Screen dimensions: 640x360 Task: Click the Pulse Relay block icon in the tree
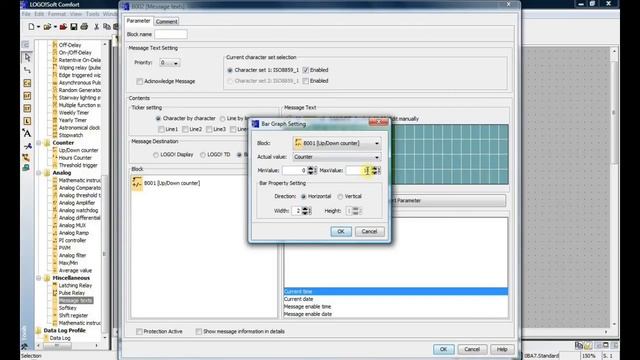click(x=55, y=293)
